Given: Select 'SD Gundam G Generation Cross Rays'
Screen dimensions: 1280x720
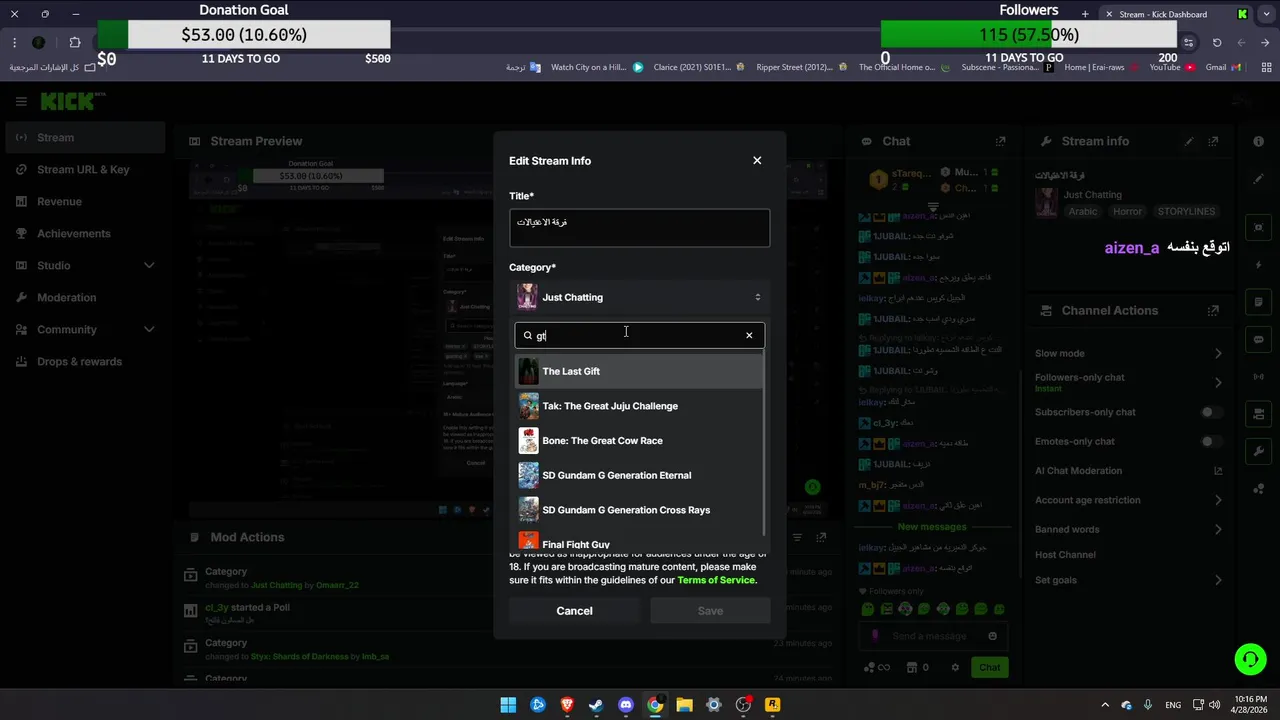Looking at the screenshot, I should [x=639, y=510].
